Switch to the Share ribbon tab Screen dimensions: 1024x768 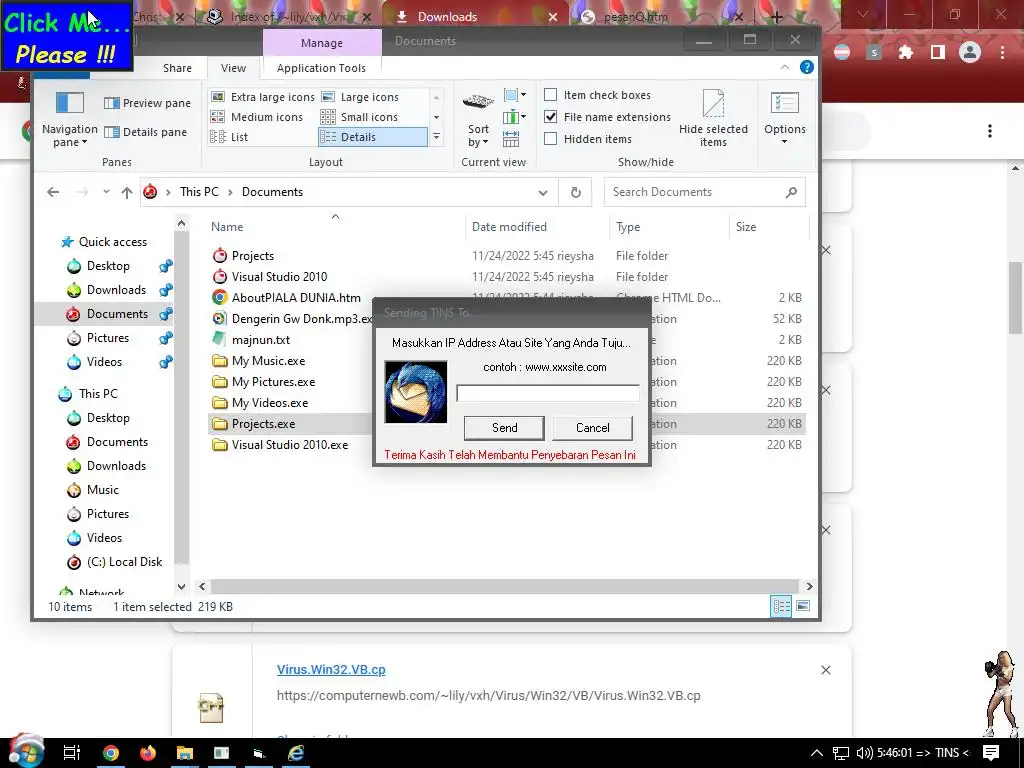(x=177, y=68)
